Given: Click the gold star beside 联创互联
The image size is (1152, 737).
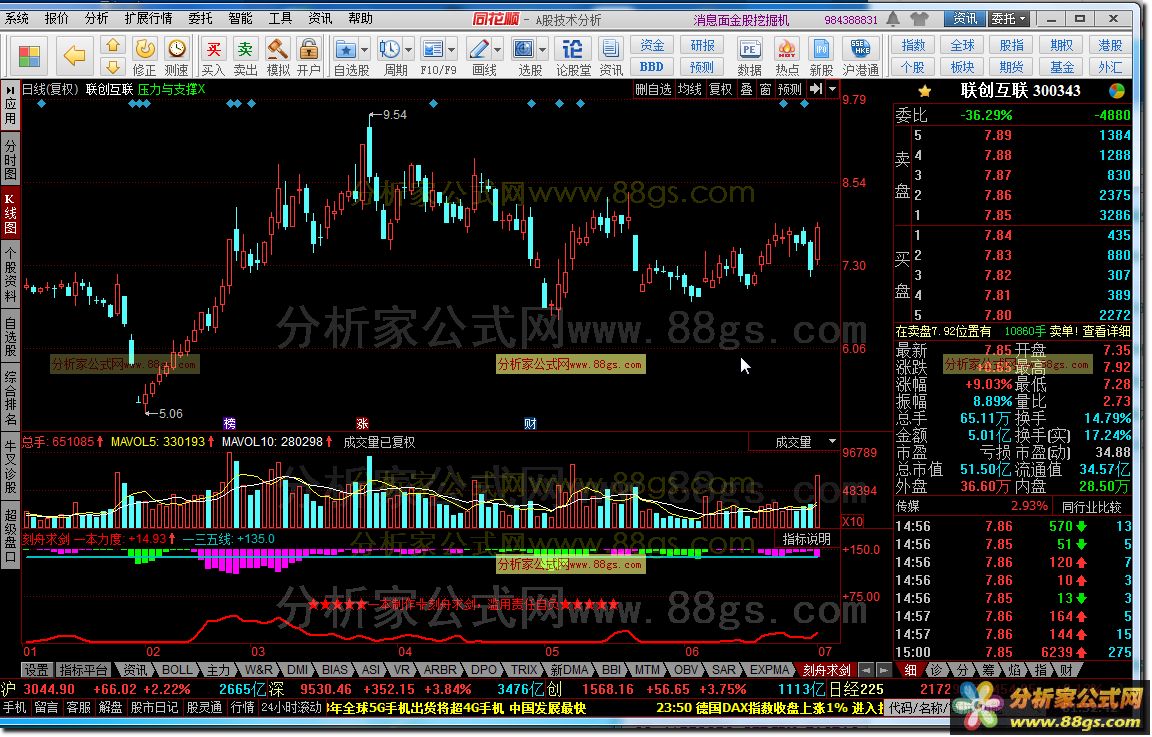Looking at the screenshot, I should pyautogui.click(x=924, y=91).
